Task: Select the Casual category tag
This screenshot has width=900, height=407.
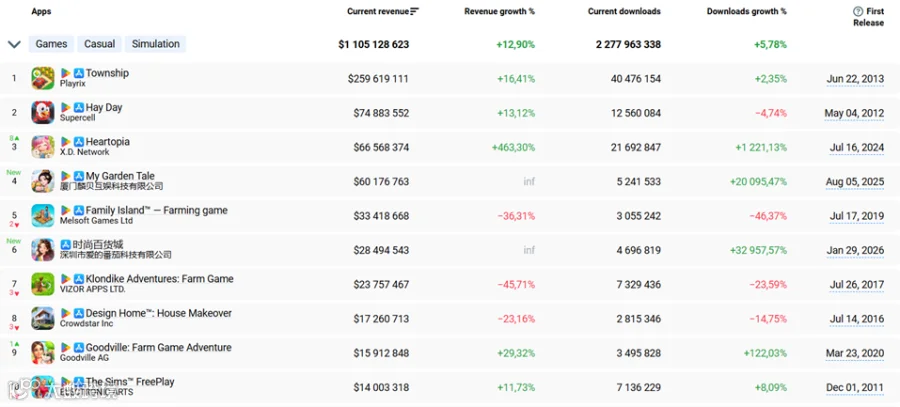Action: click(x=99, y=44)
